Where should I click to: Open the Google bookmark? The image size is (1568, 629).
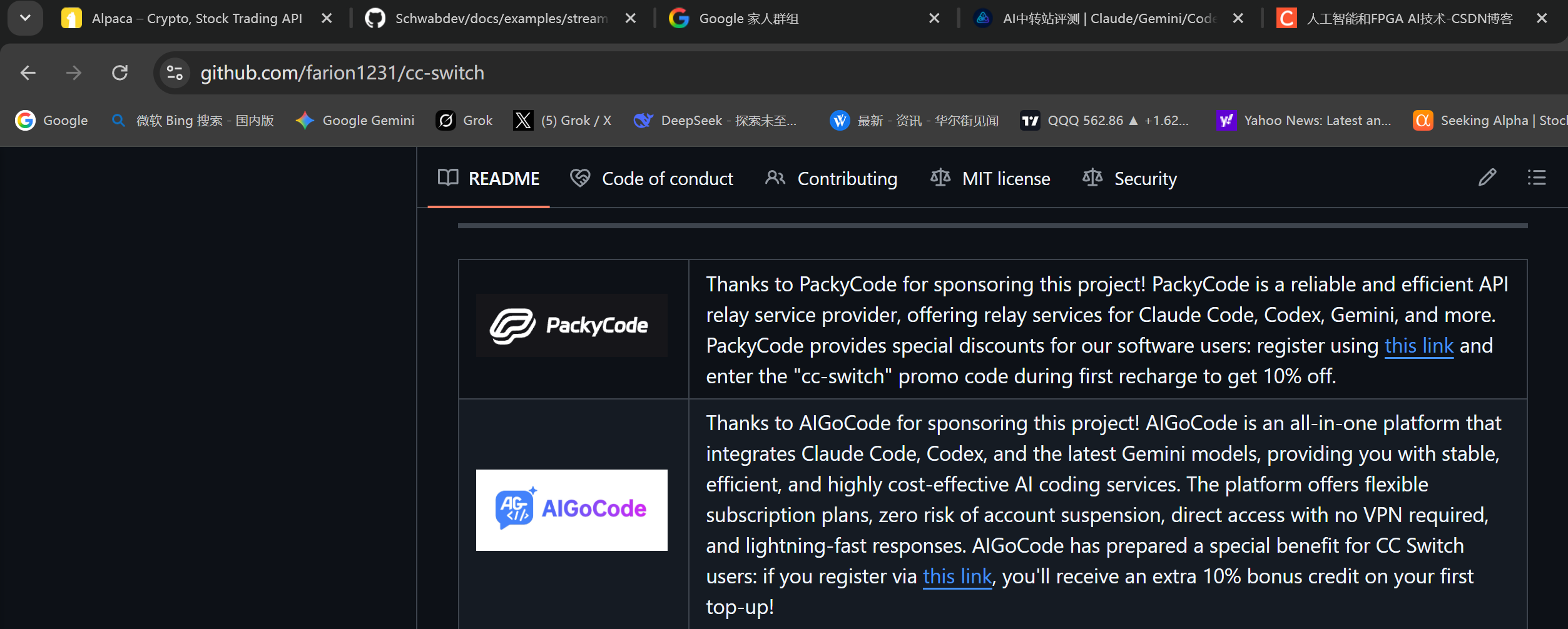pyautogui.click(x=51, y=121)
